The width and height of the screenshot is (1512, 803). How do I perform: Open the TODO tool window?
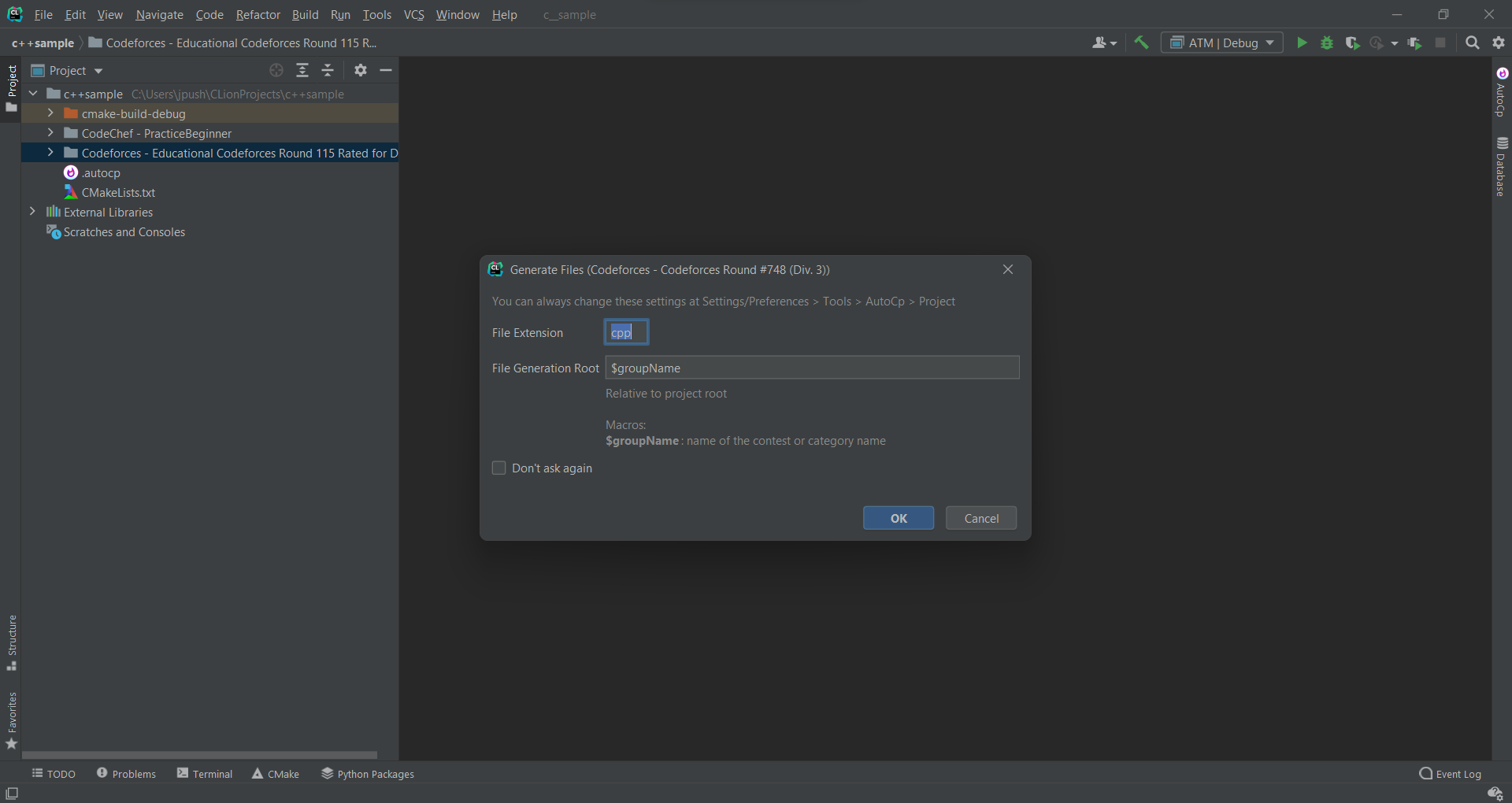pos(54,774)
